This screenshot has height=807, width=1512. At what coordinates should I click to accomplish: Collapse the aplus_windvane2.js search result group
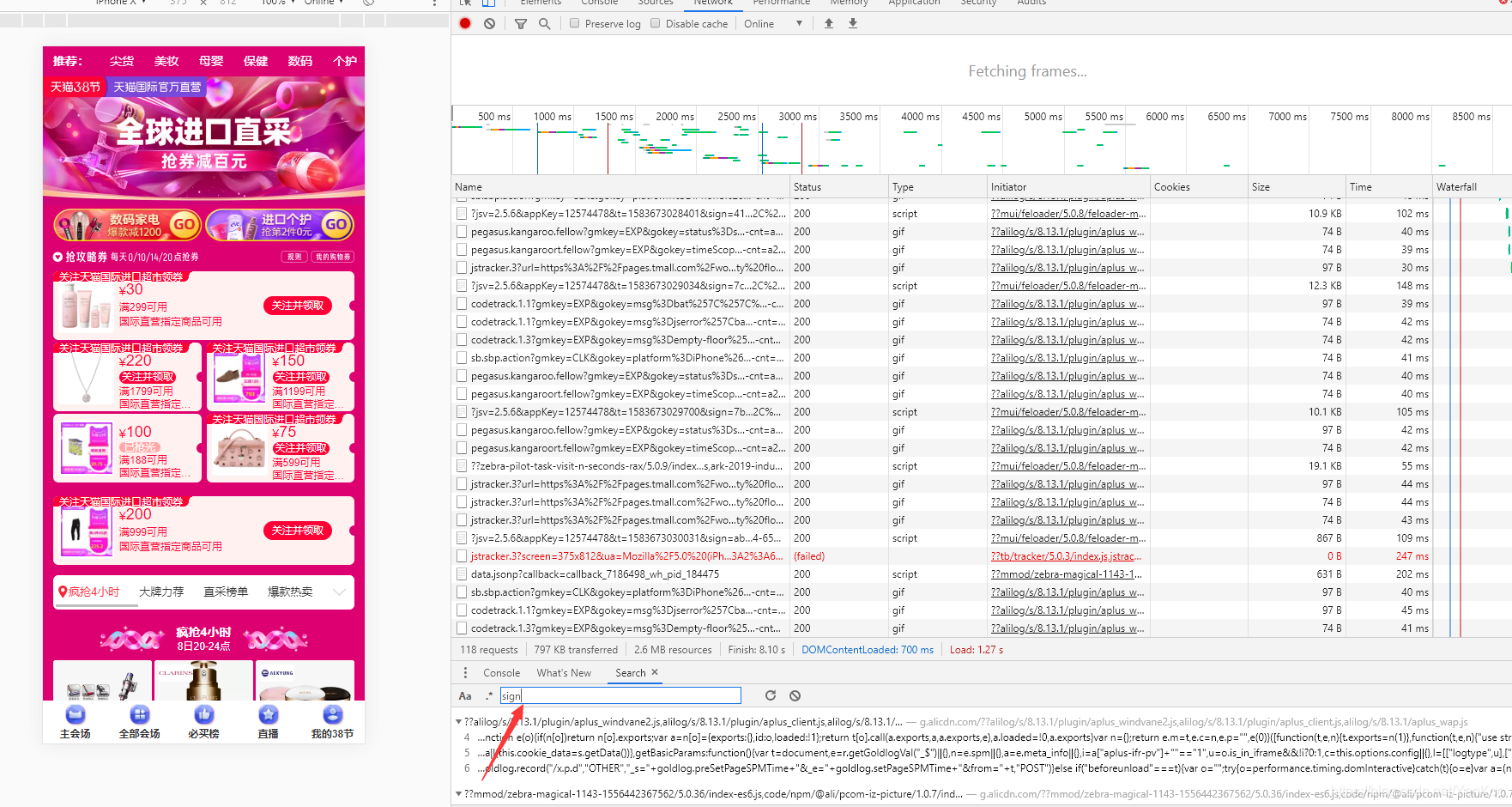tap(458, 722)
